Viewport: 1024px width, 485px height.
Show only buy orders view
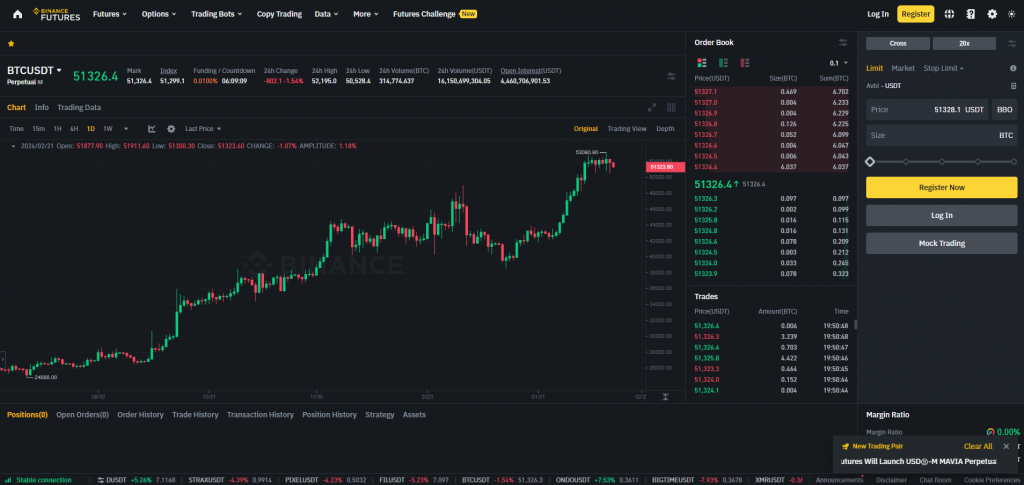(x=723, y=63)
